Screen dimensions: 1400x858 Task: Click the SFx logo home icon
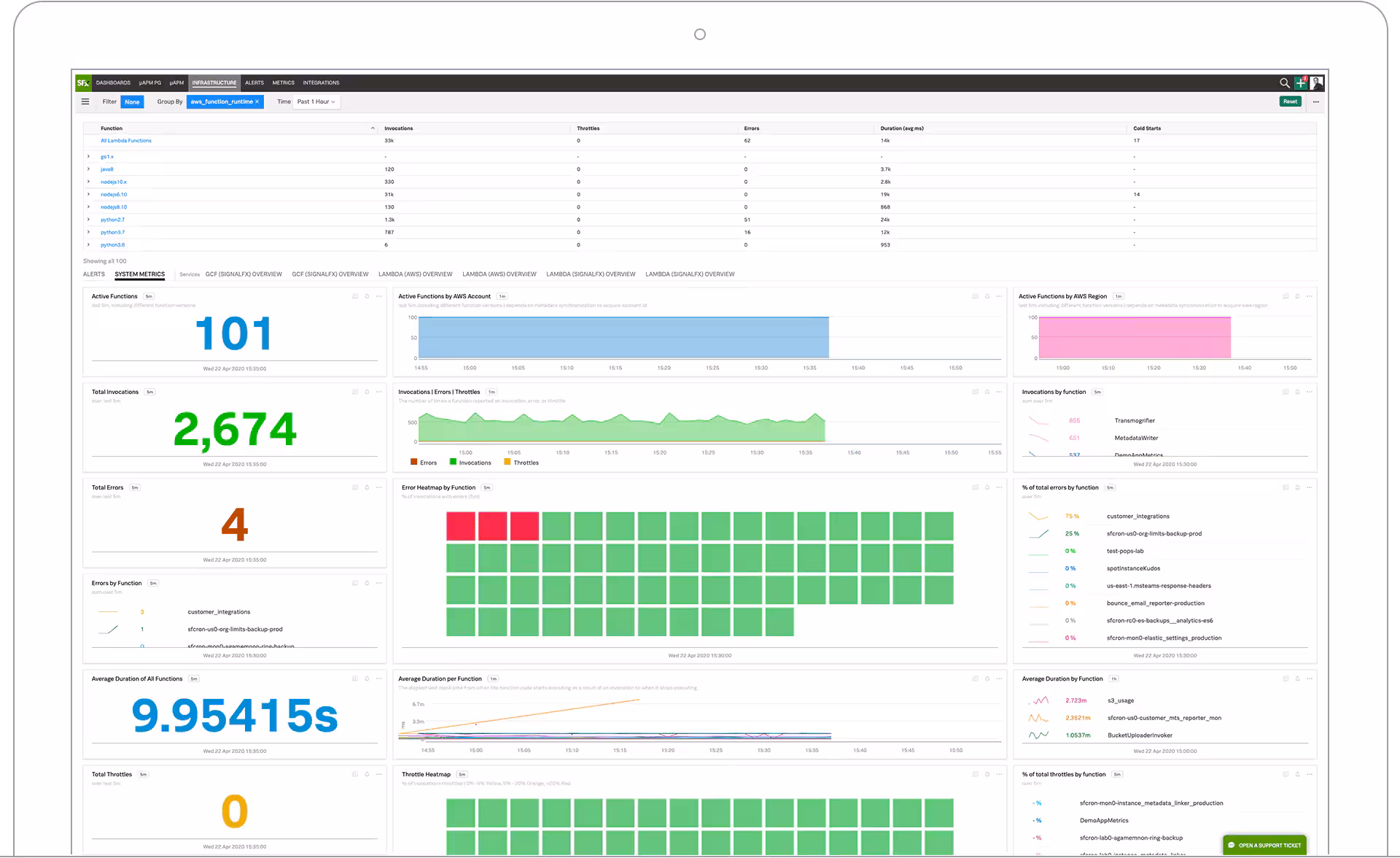(83, 83)
